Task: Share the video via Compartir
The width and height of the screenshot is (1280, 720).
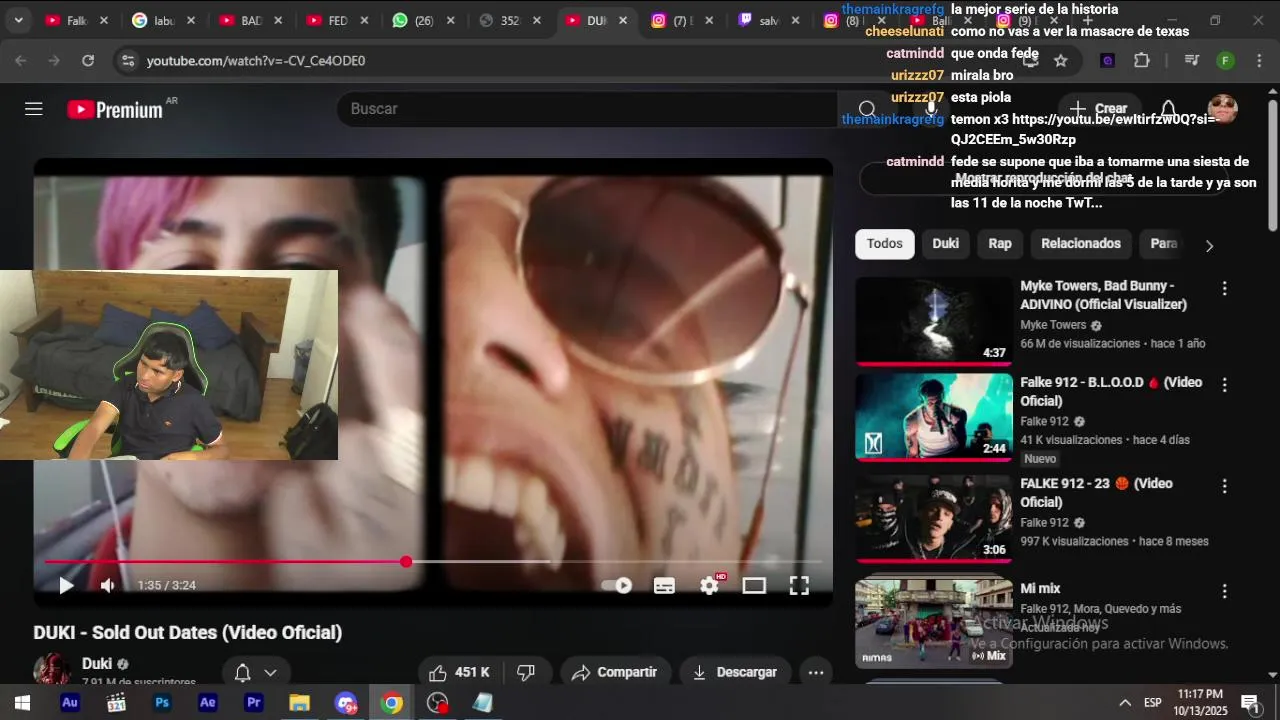Action: coord(614,673)
